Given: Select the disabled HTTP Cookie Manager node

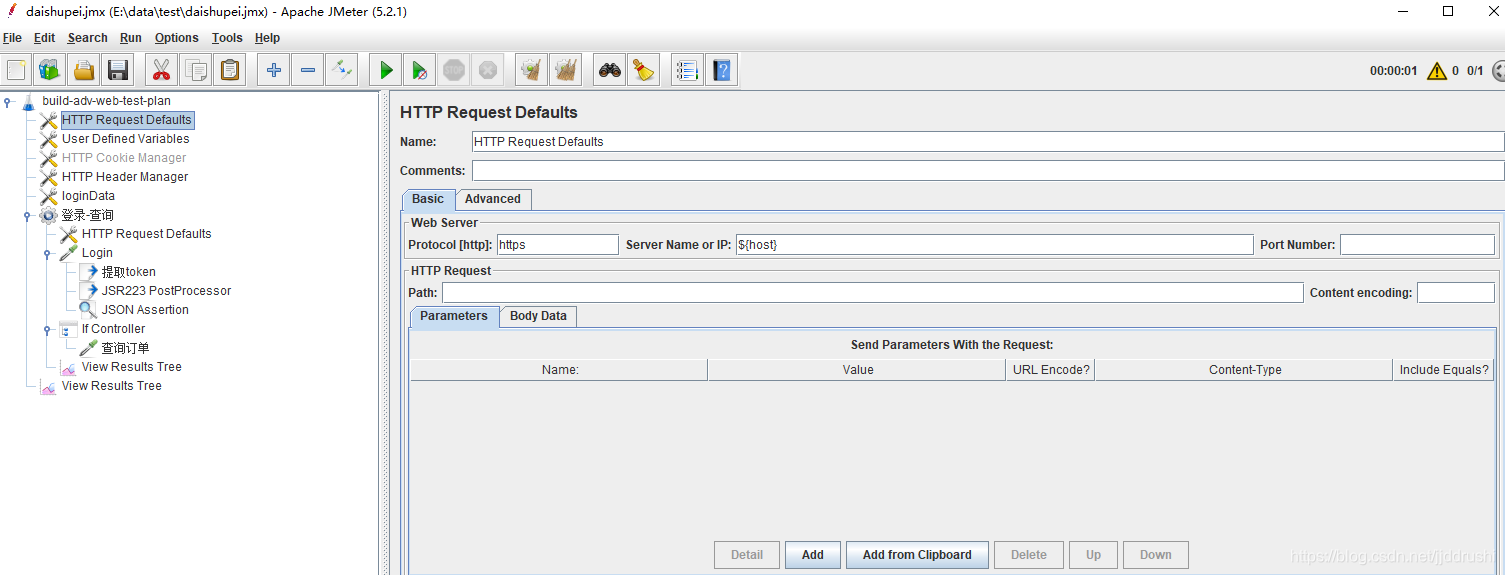Looking at the screenshot, I should point(124,158).
